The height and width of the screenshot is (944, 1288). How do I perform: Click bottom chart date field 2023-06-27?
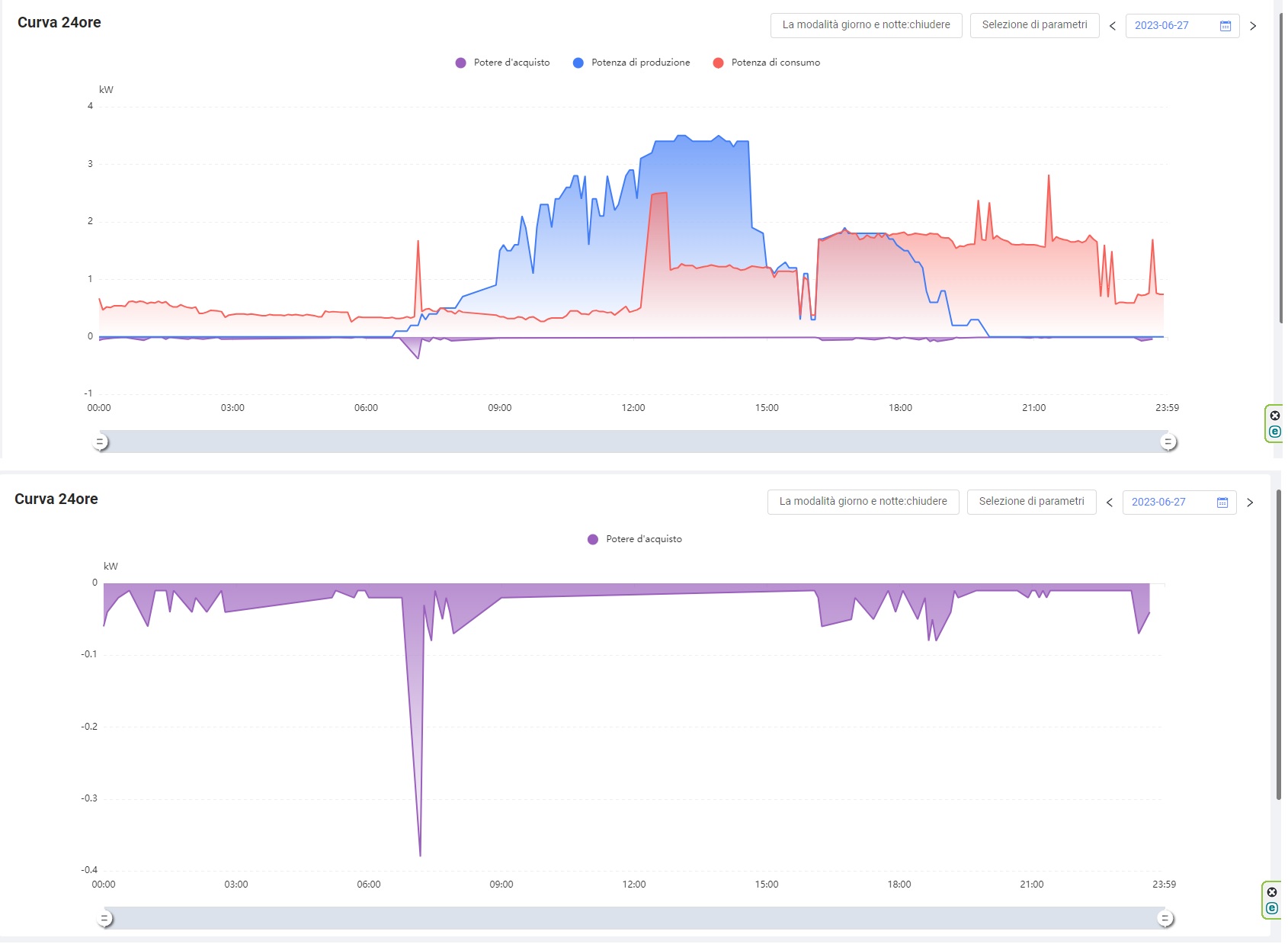(x=1179, y=503)
